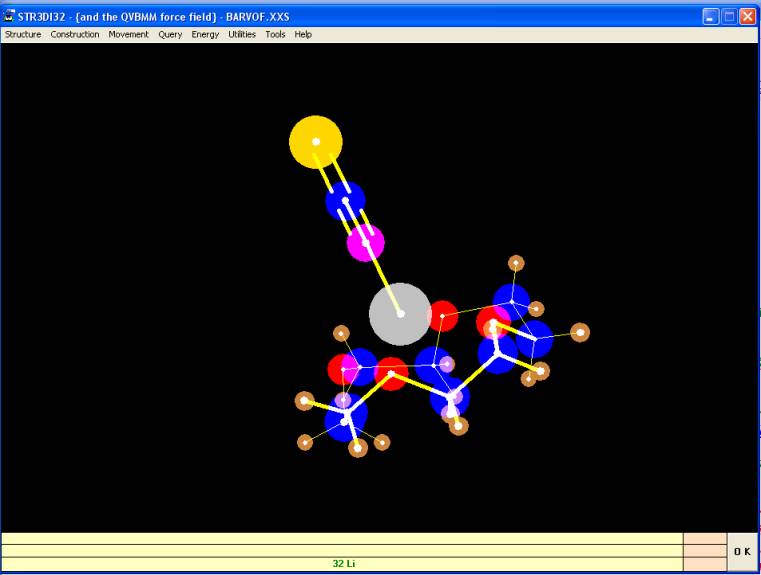
Task: Select the large yellow atom
Action: pos(316,142)
